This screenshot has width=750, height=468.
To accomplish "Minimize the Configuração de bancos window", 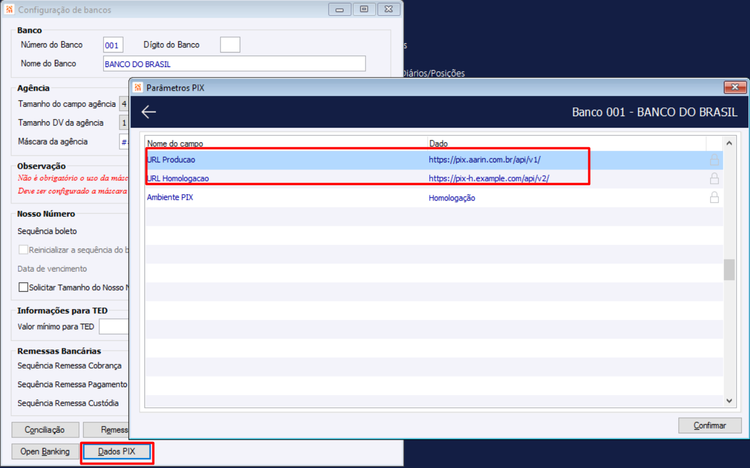I will click(x=340, y=9).
